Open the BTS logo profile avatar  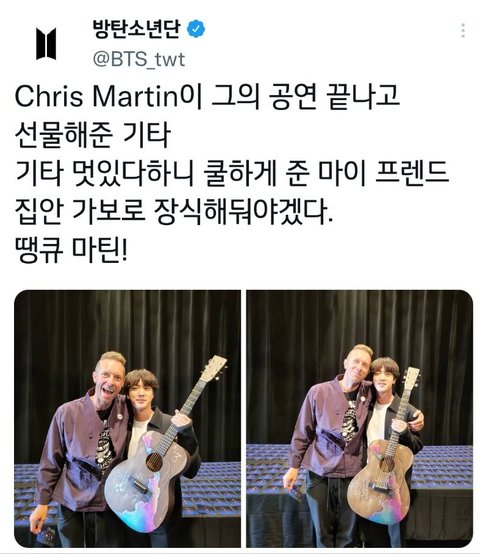pos(46,43)
